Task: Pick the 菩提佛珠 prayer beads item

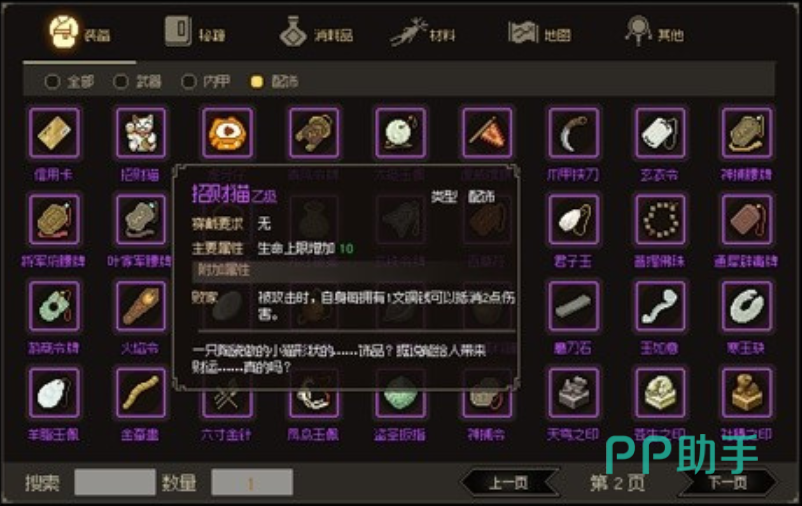Action: click(660, 219)
